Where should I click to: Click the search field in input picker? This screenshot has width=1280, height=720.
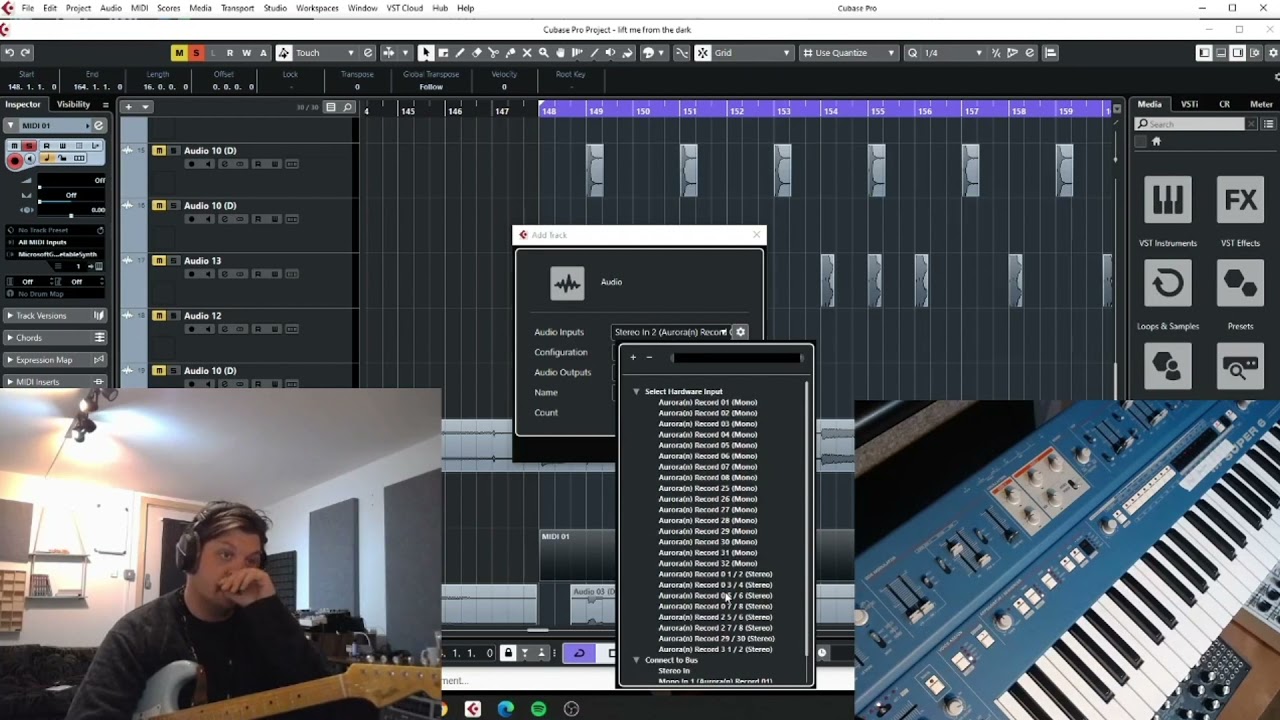738,358
